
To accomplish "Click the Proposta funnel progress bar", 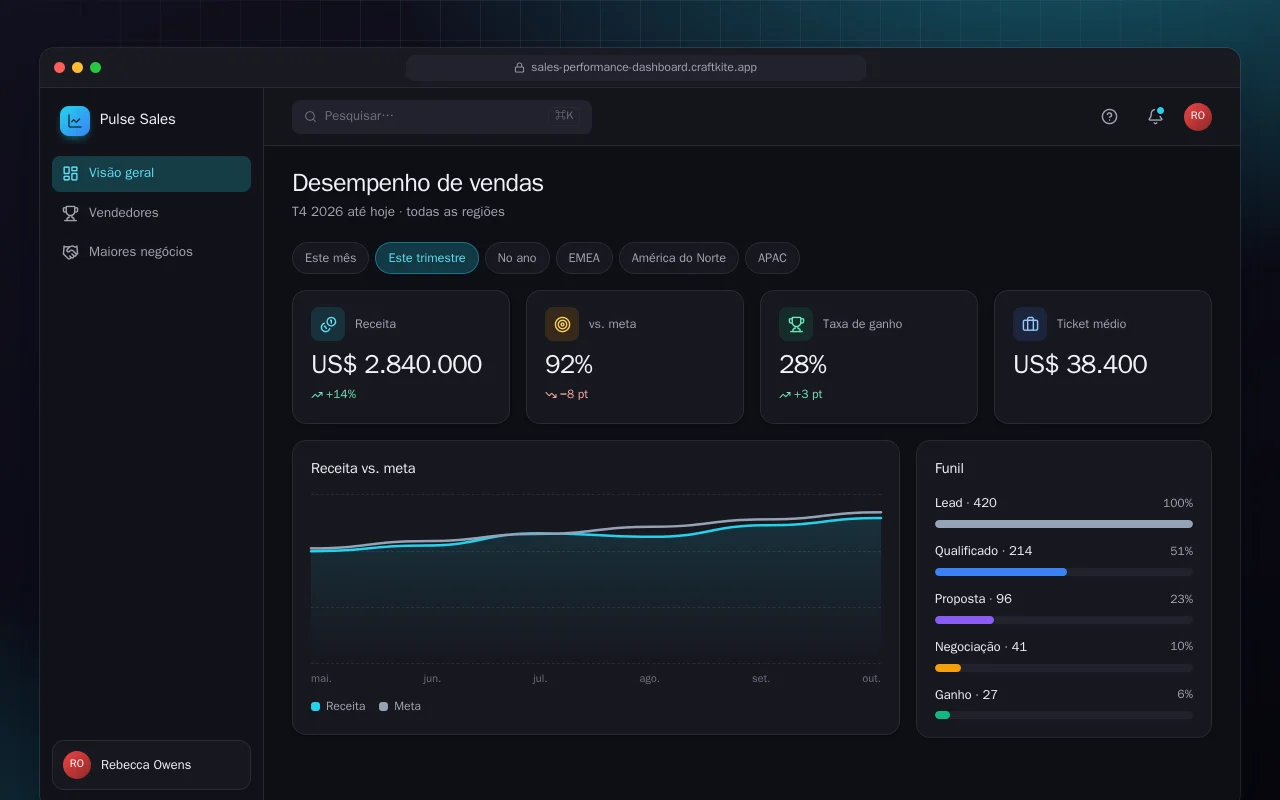I will (x=1064, y=620).
